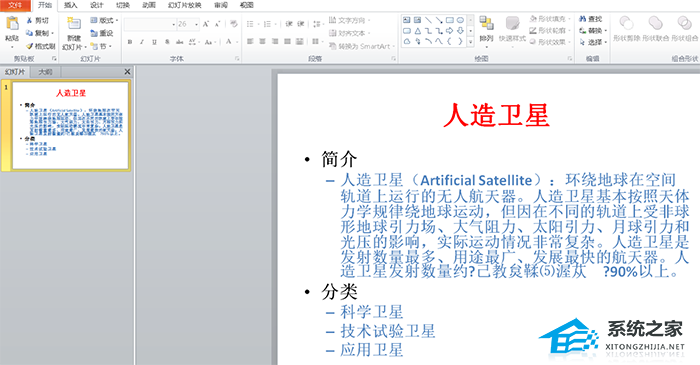The image size is (700, 365).
Task: Click the Paste (粘贴) clipboard icon
Action: point(12,23)
